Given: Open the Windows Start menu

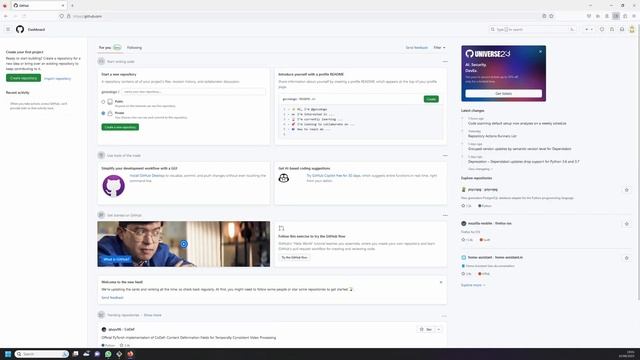Looking at the screenshot, I should pos(8,354).
